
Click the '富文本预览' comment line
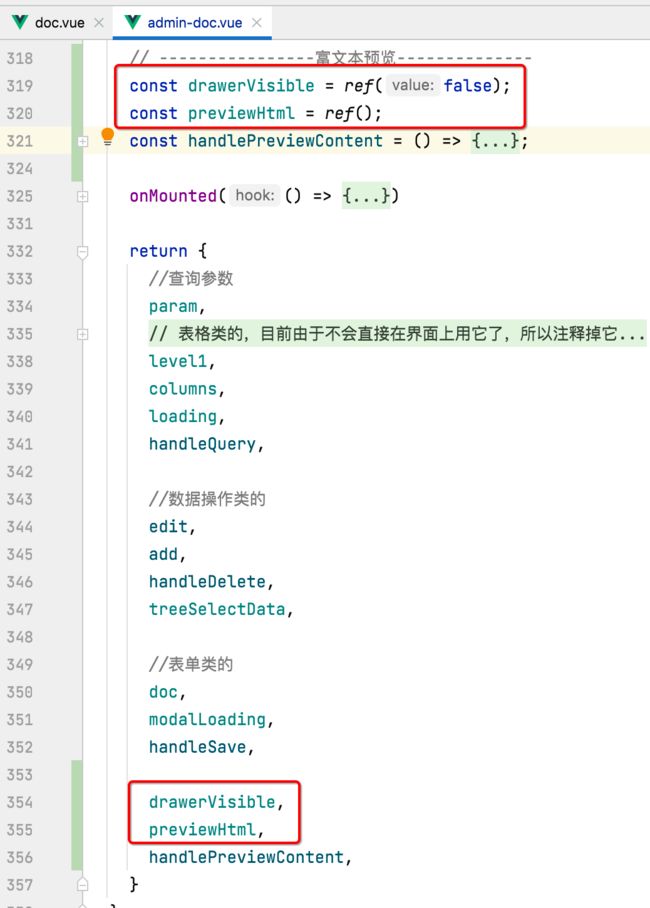pos(330,58)
